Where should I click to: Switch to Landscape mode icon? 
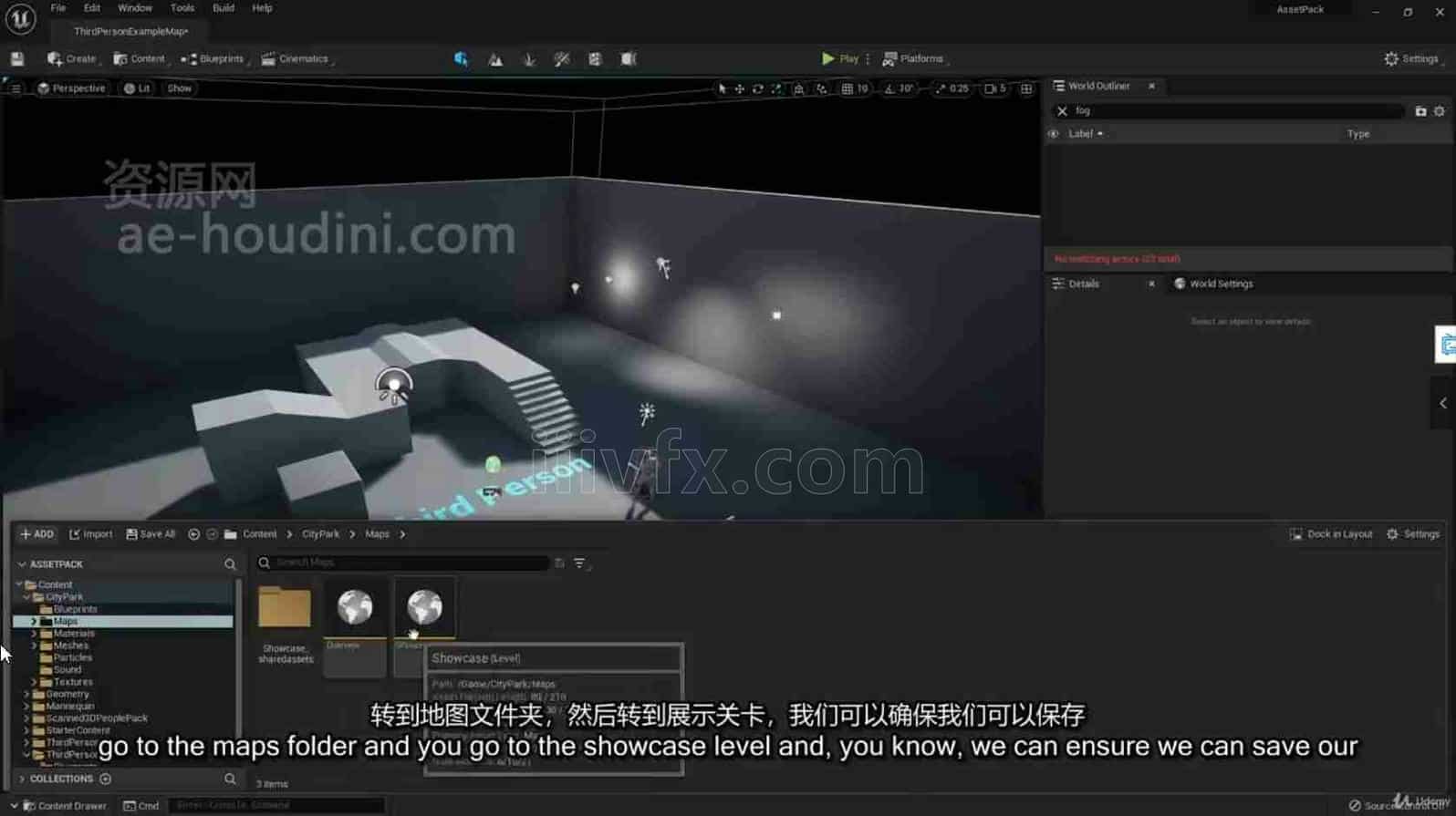[495, 58]
